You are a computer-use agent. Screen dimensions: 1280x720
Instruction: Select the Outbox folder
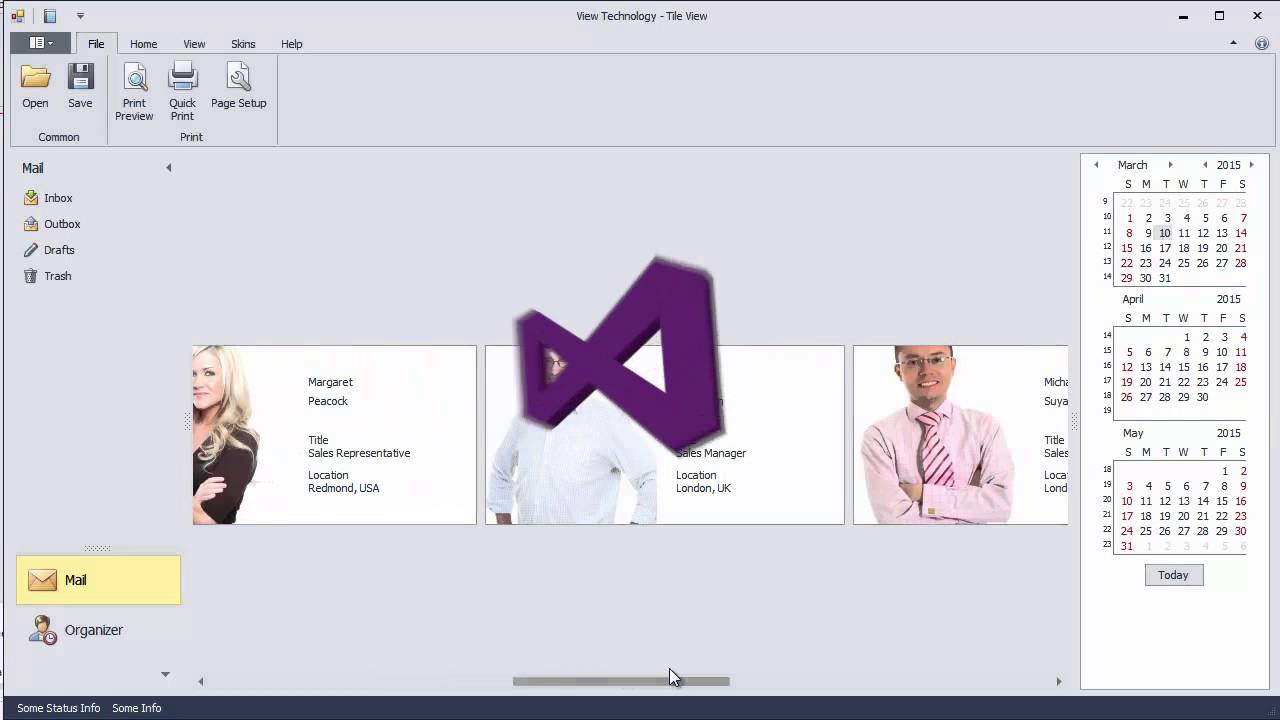pos(62,224)
